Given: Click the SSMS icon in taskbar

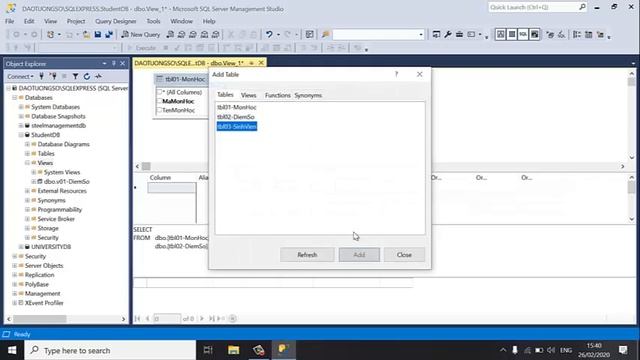Looking at the screenshot, I should pyautogui.click(x=284, y=350).
